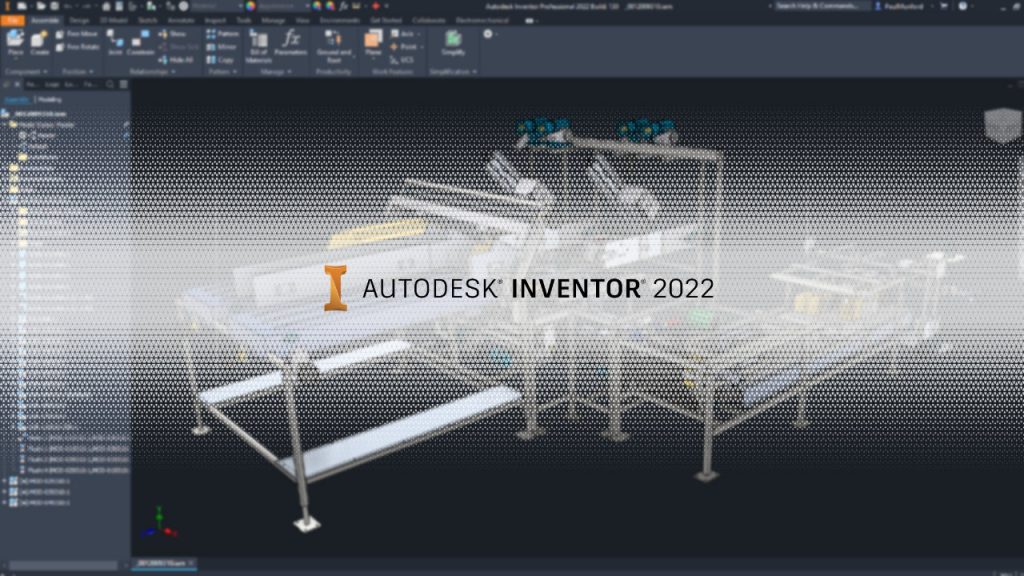
Task: Switch to the Inspect ribbon tab
Action: [x=216, y=20]
